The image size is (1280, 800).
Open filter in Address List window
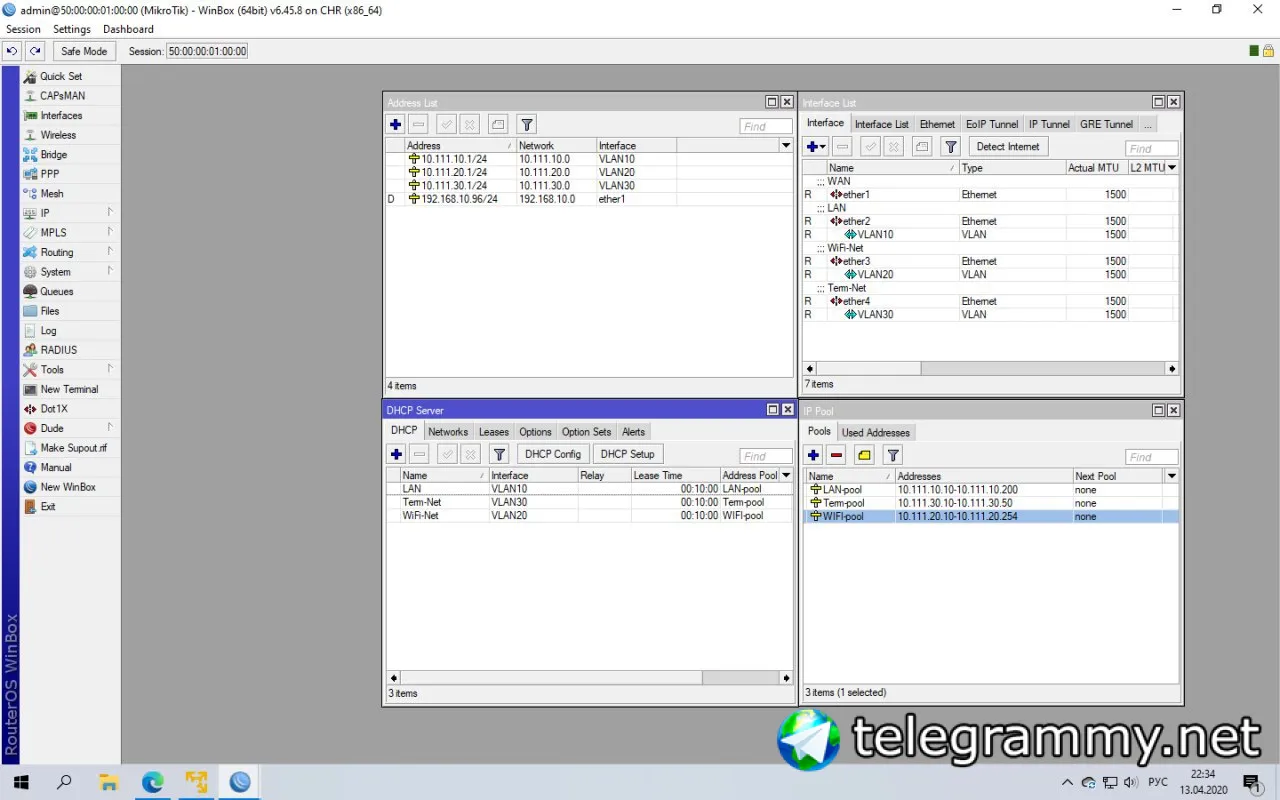tap(527, 125)
